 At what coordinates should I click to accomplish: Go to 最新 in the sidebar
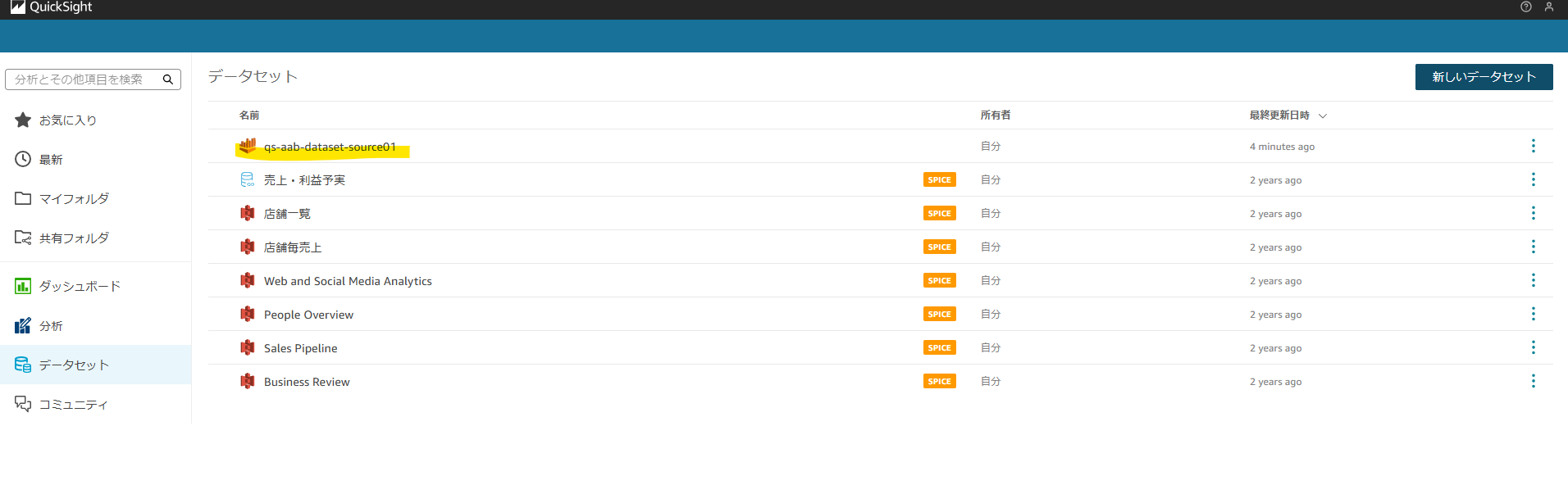point(51,160)
